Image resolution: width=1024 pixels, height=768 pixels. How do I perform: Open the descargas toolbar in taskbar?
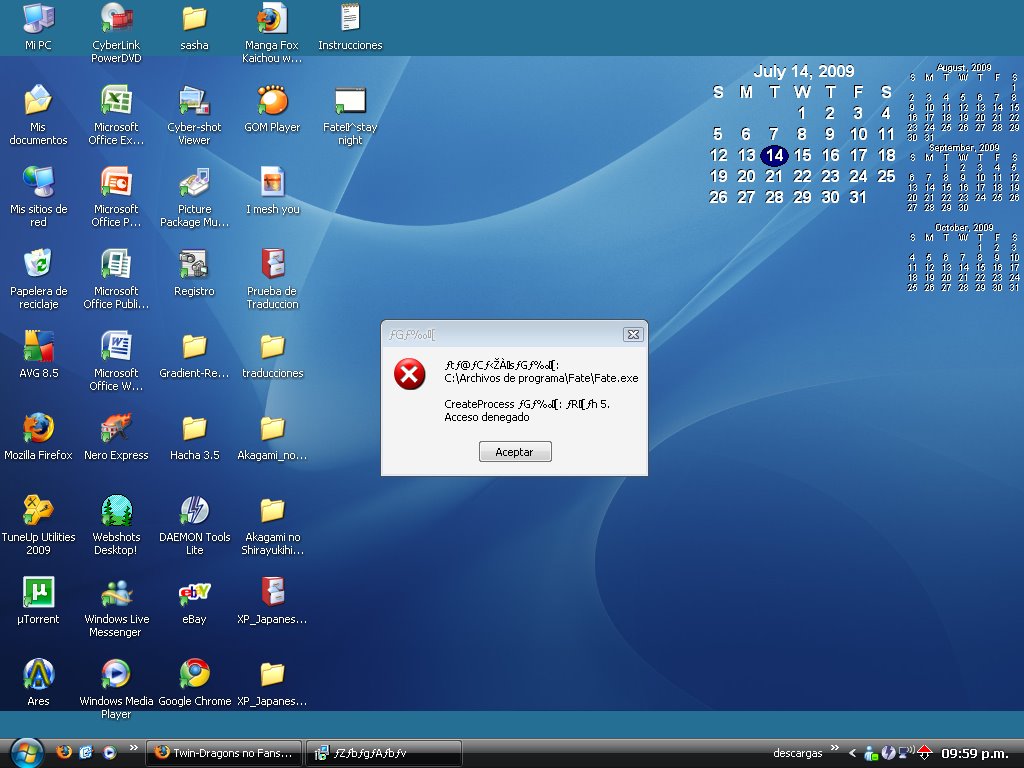pos(797,753)
